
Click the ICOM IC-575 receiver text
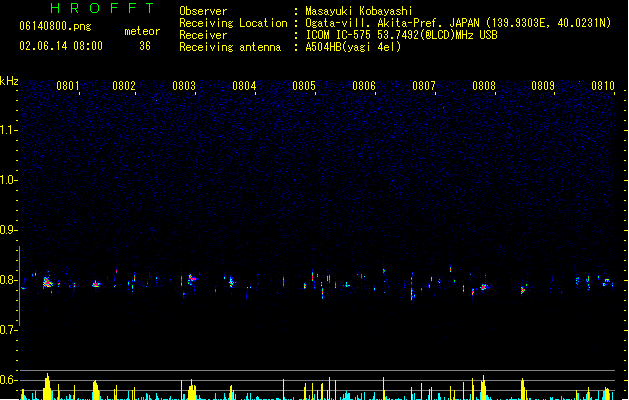click(x=402, y=35)
